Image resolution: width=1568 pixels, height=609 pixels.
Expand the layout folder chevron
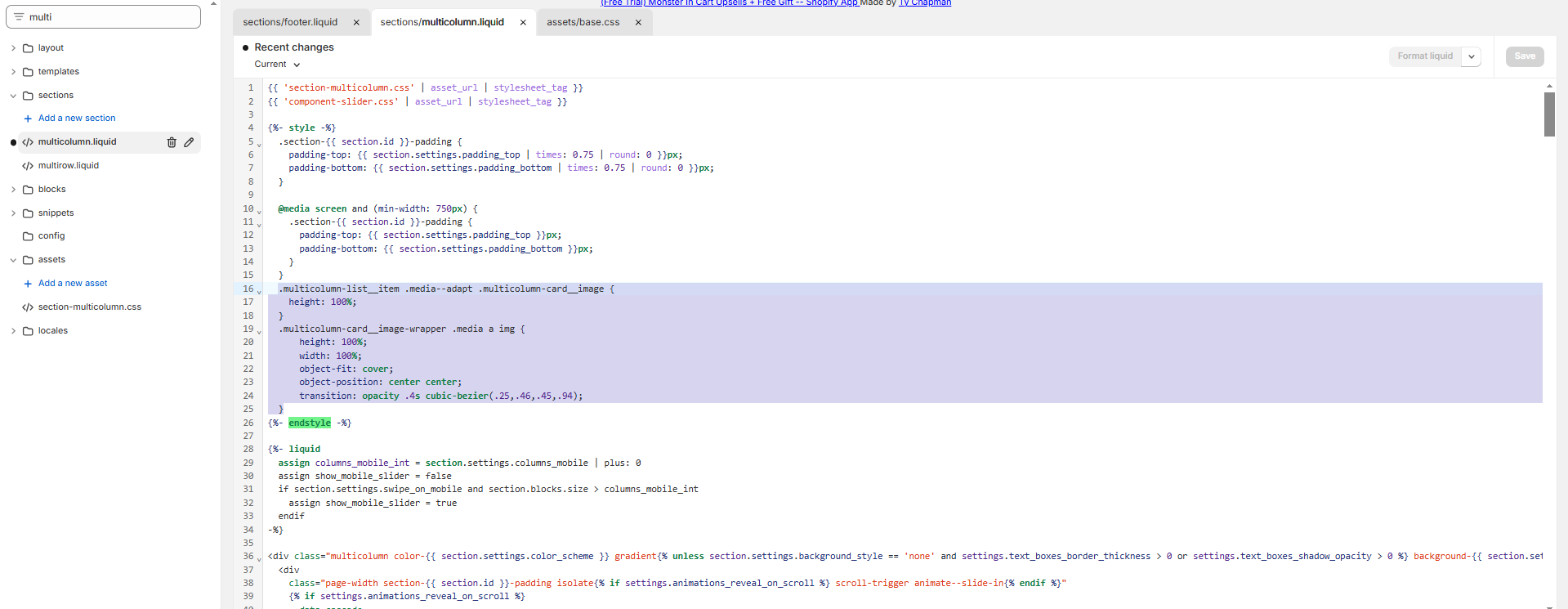point(13,48)
